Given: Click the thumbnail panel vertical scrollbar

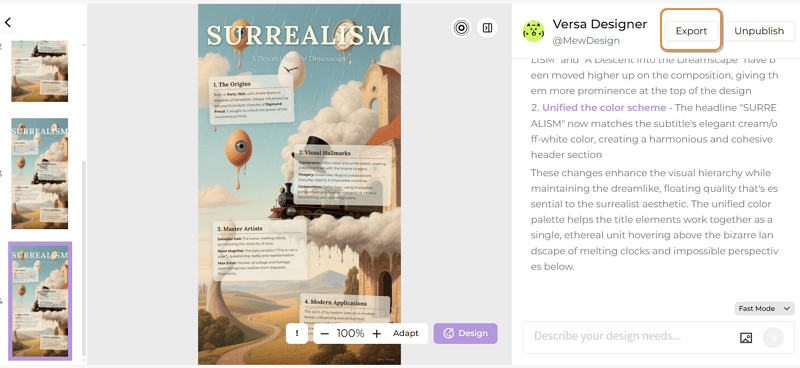Looking at the screenshot, I should pyautogui.click(x=84, y=258).
